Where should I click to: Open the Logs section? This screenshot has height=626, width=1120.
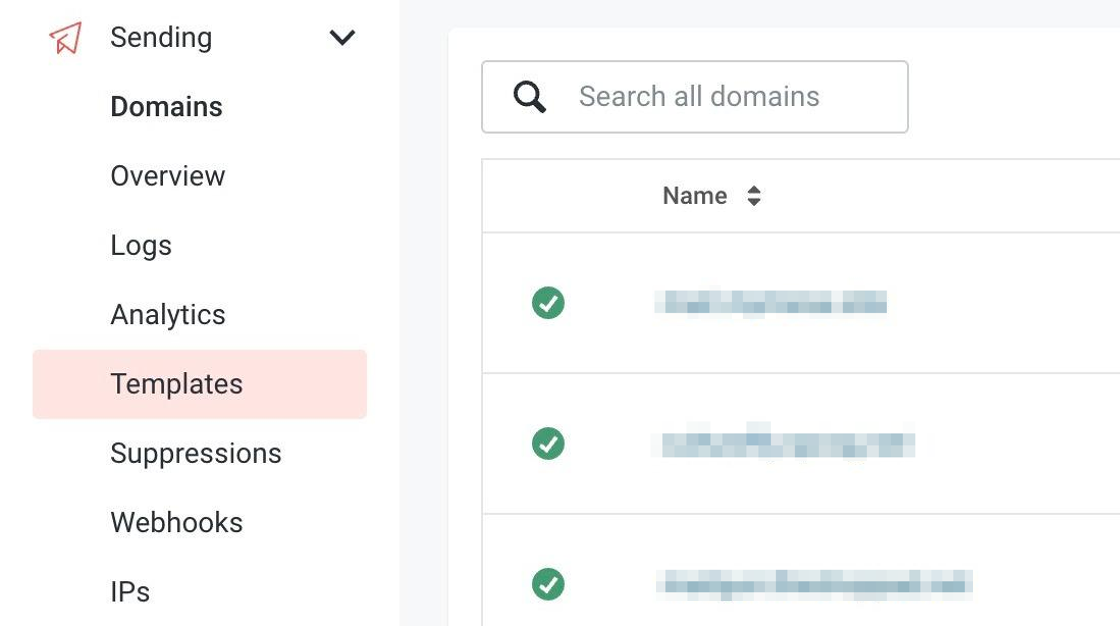click(x=141, y=245)
